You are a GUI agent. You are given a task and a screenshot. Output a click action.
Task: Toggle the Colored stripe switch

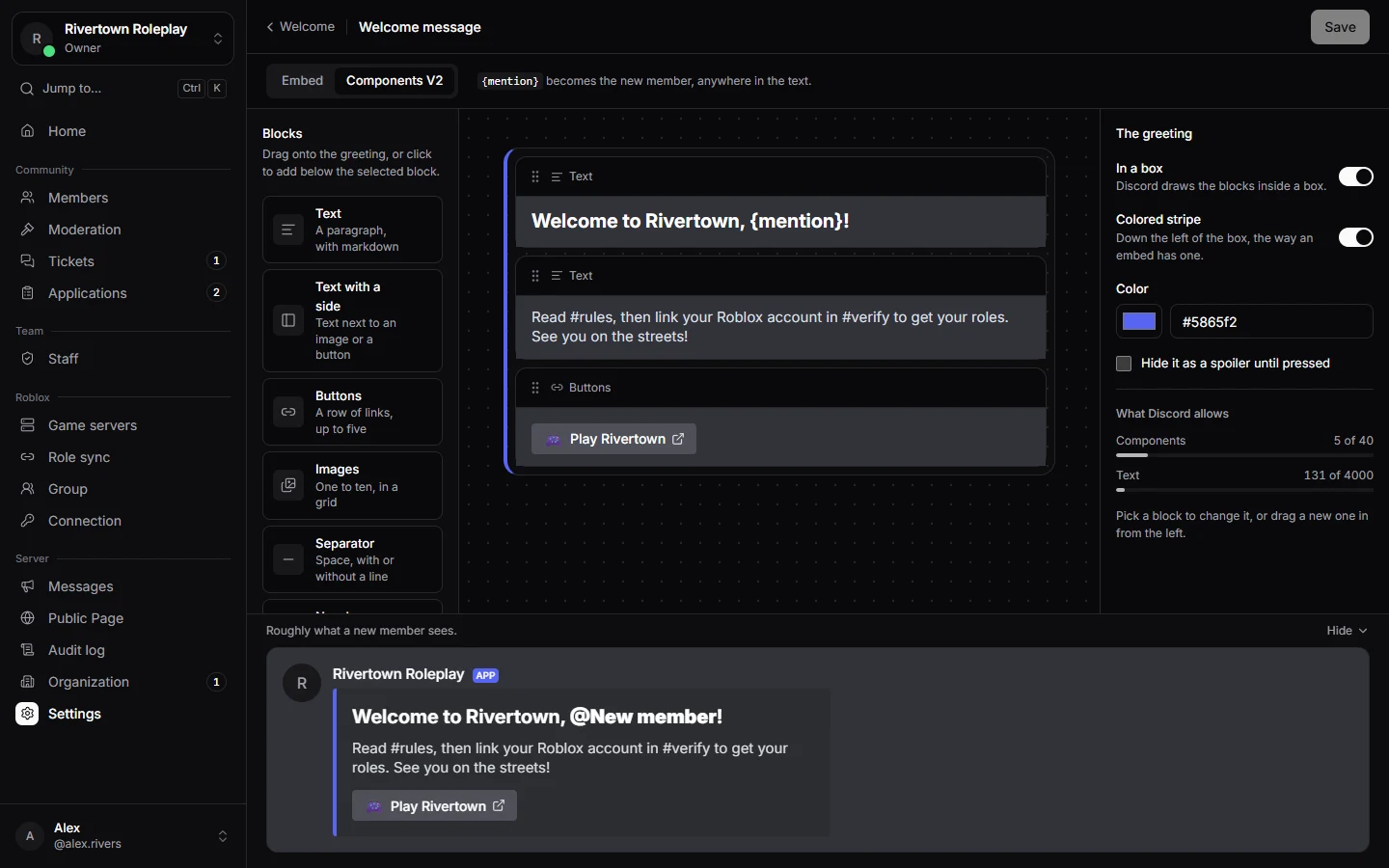(x=1355, y=237)
